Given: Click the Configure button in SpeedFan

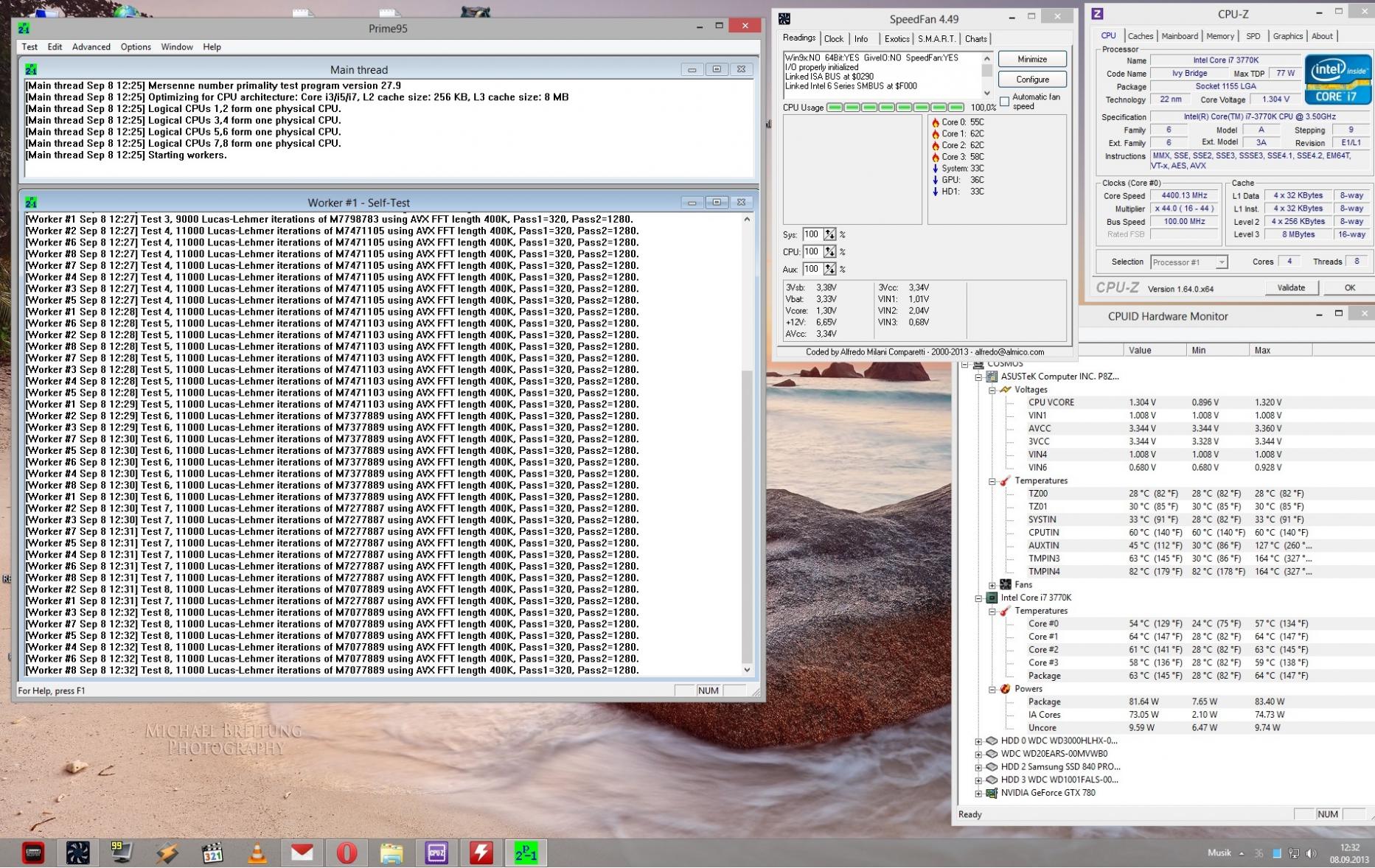Looking at the screenshot, I should (1032, 79).
